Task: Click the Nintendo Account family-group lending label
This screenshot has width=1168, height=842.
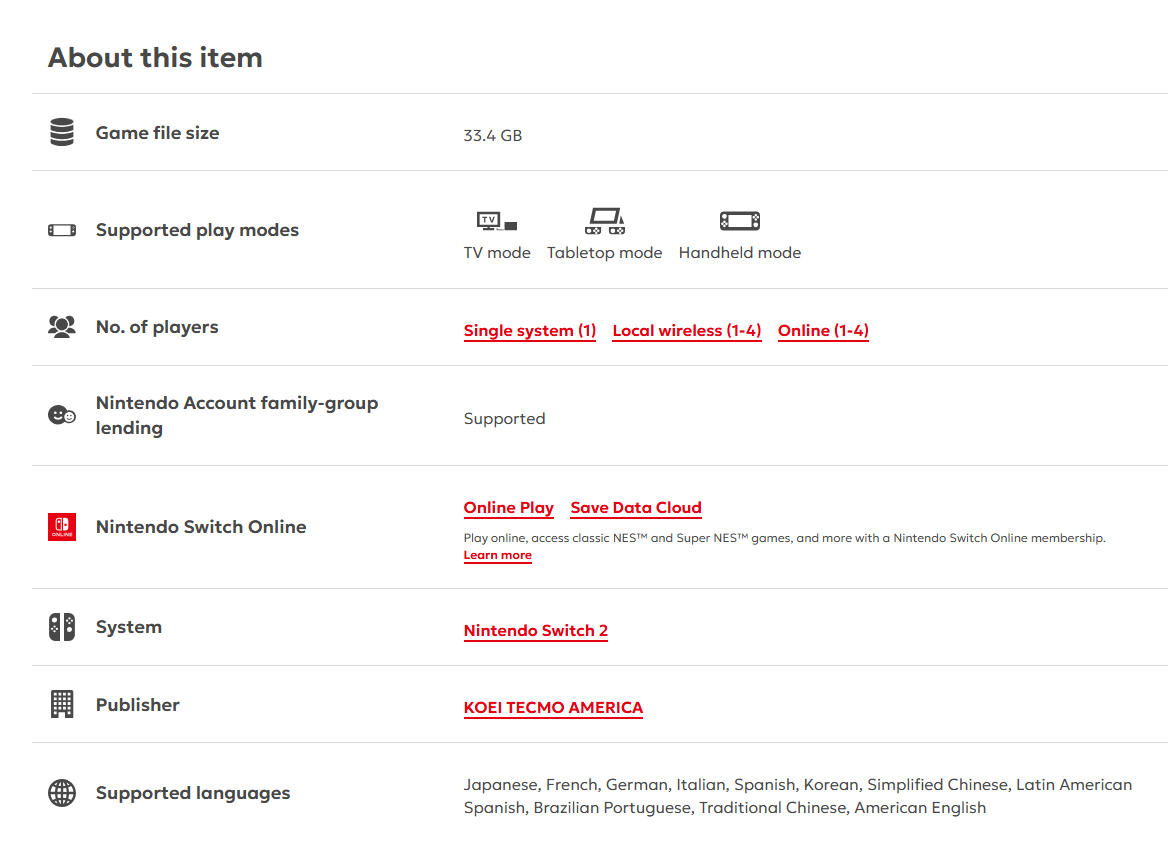Action: (x=237, y=415)
